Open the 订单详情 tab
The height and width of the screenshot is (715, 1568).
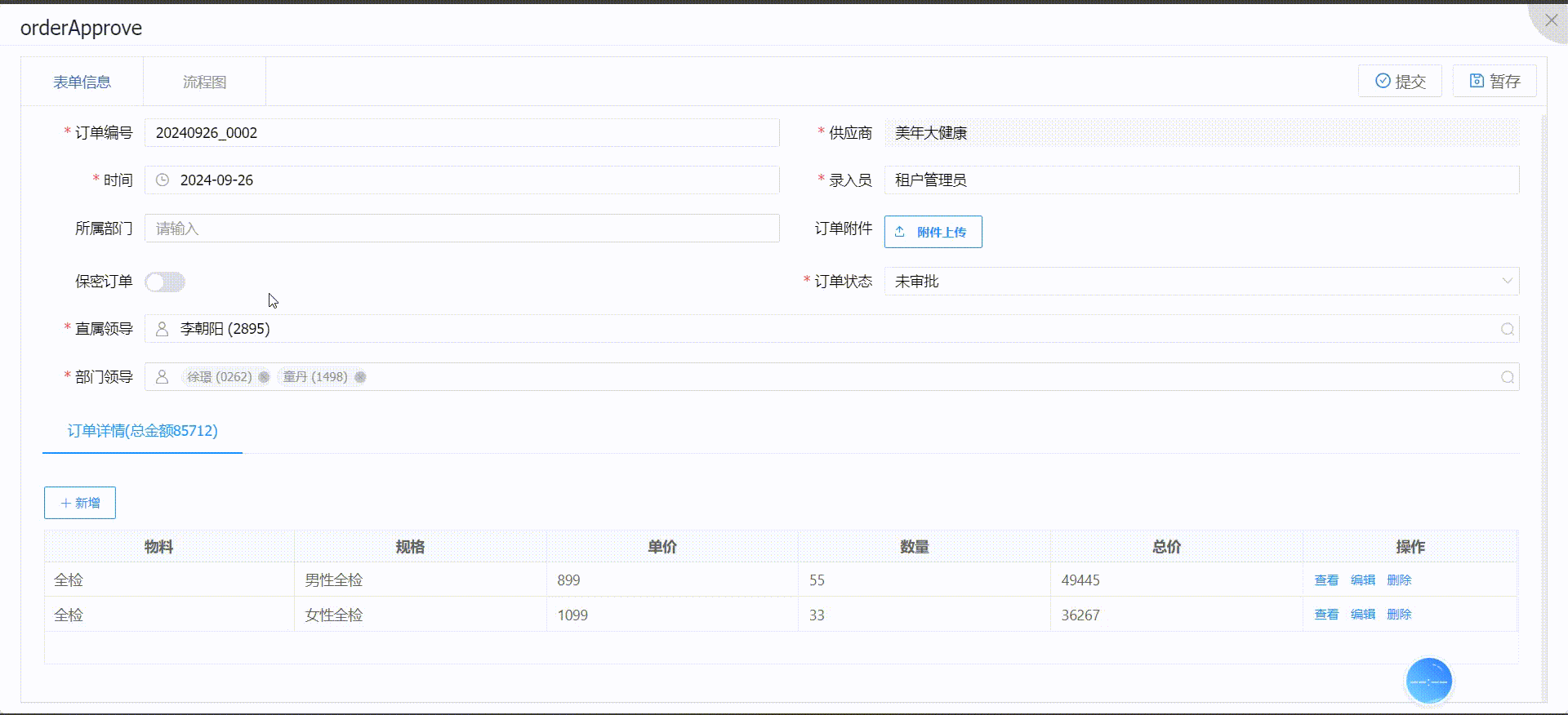tap(142, 431)
